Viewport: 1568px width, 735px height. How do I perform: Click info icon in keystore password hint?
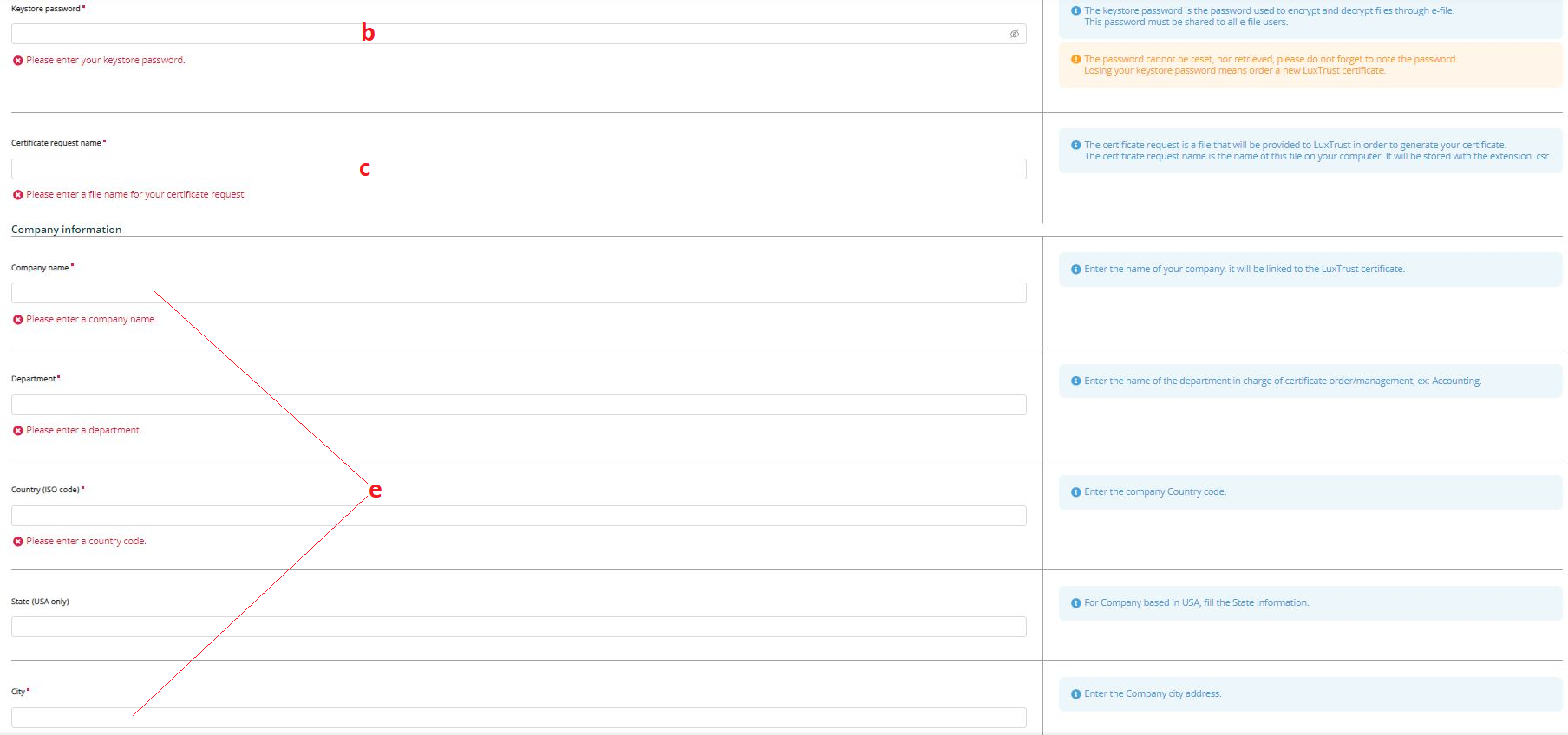pos(1075,11)
